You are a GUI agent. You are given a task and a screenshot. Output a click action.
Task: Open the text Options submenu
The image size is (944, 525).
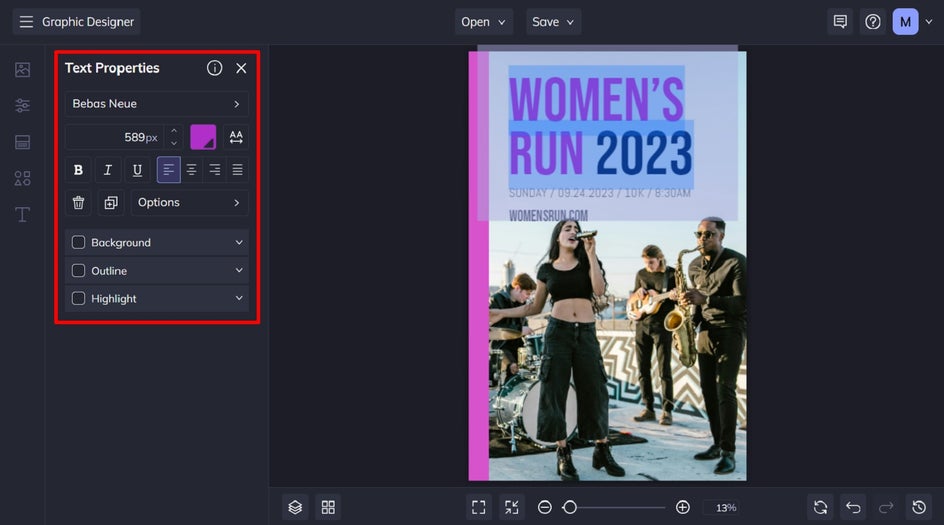tap(190, 202)
